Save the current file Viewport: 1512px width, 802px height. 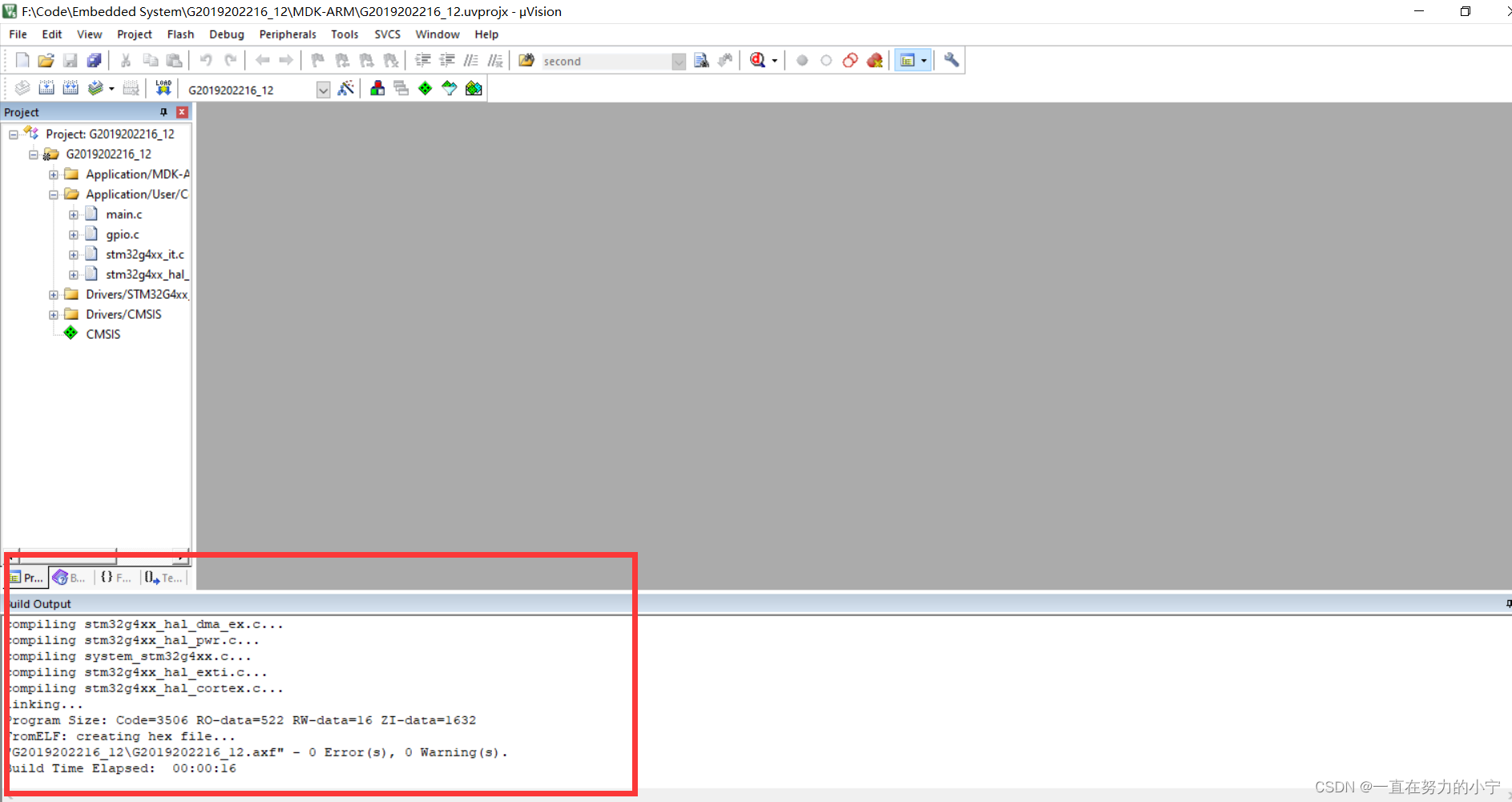pos(71,60)
